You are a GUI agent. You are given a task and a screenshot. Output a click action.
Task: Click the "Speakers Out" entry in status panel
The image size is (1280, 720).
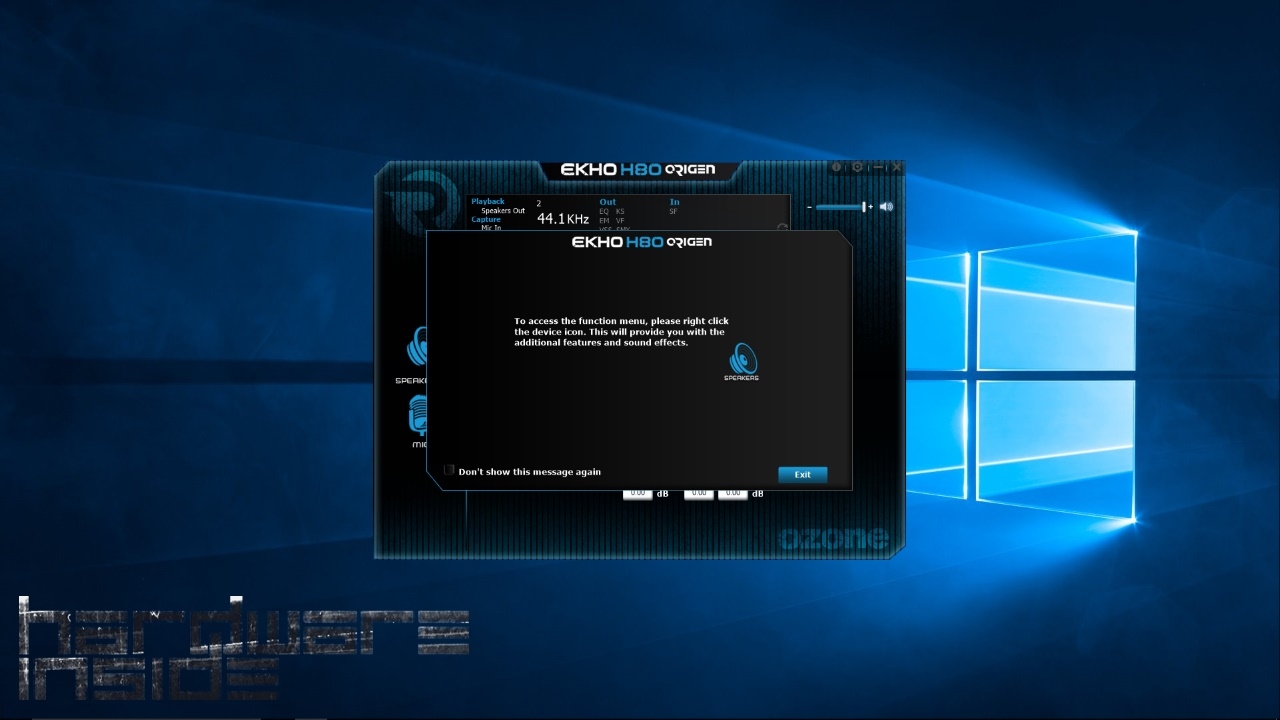(503, 211)
